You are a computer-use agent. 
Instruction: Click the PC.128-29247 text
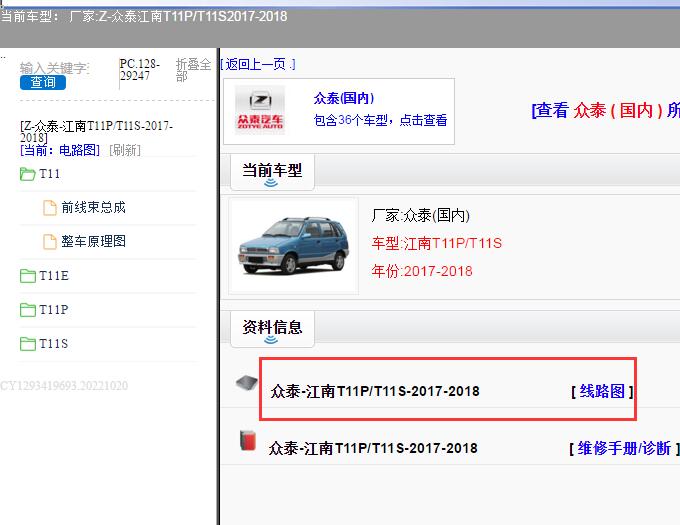pos(140,70)
